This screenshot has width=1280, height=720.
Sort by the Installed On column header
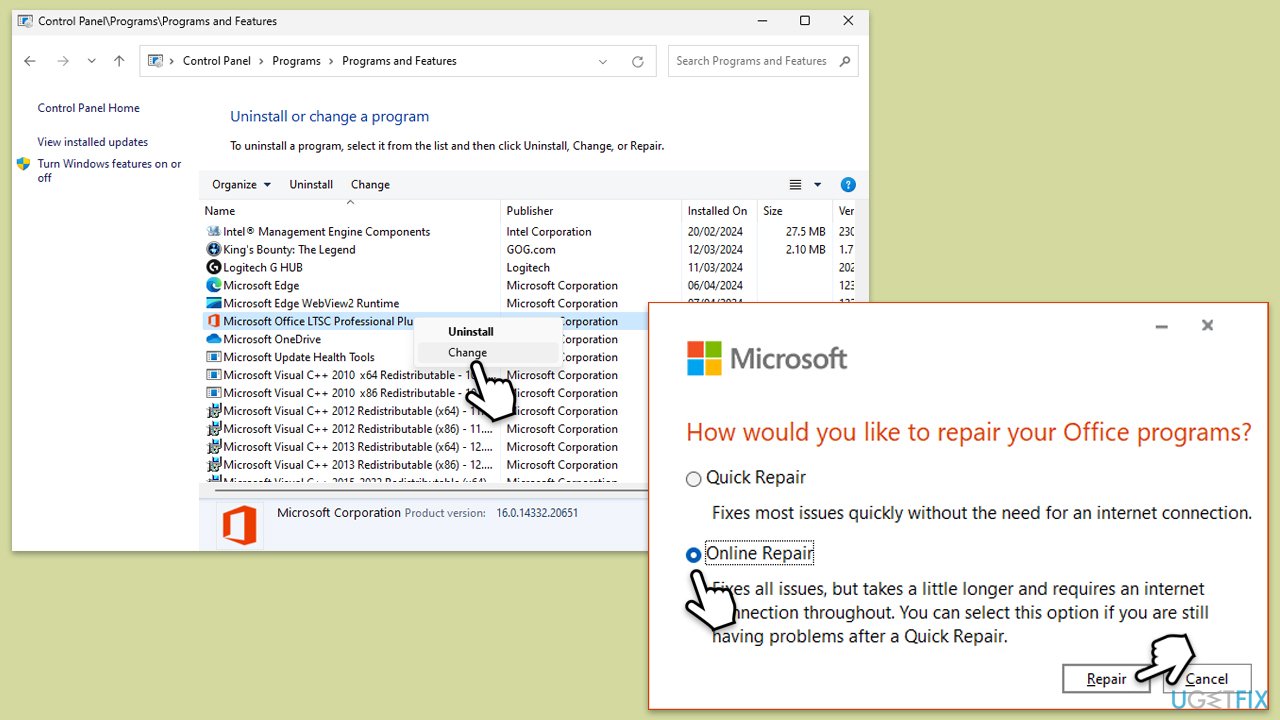(720, 211)
